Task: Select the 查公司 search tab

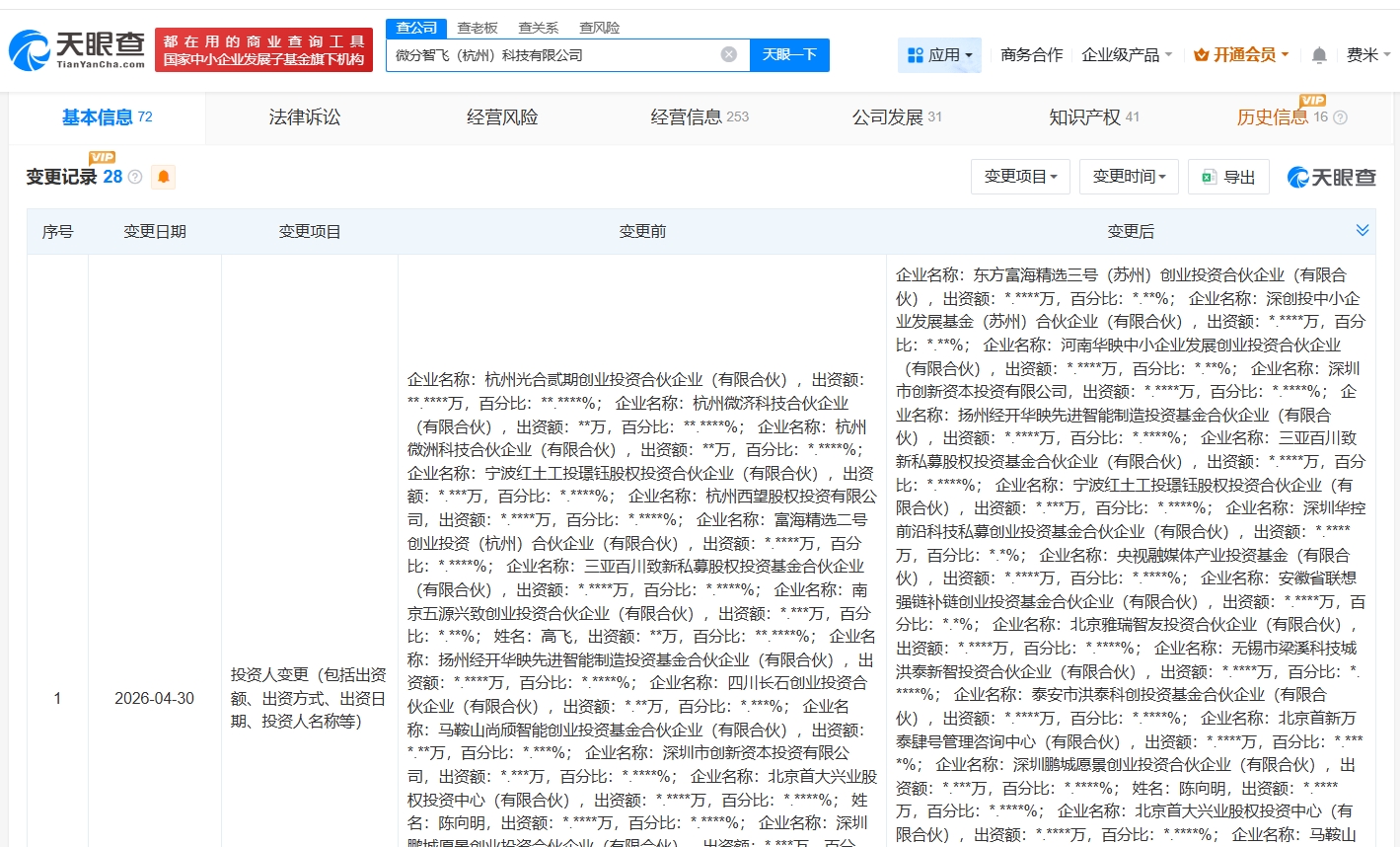Action: pos(416,28)
